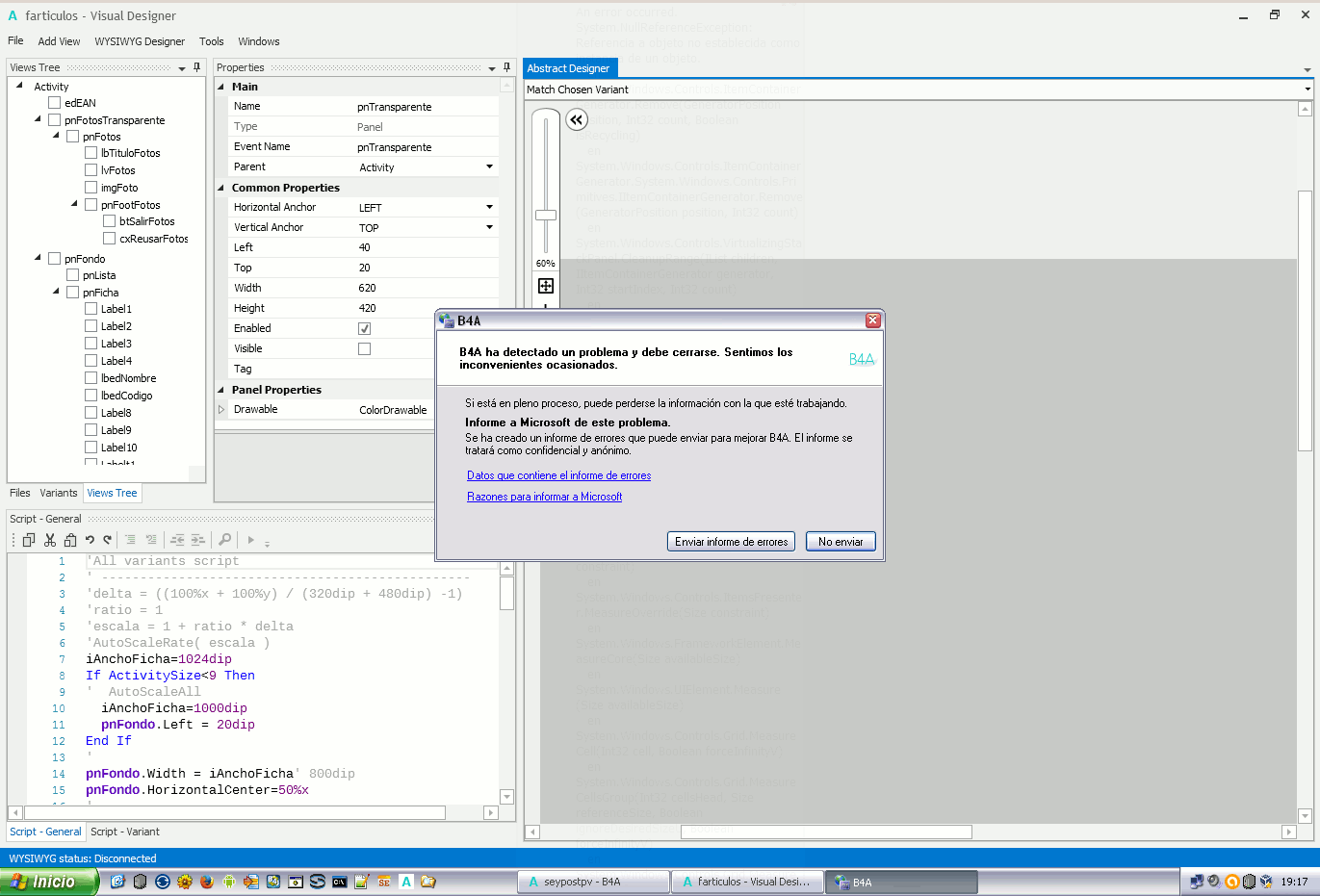Click the Left value field showing 40
Screen dimensions: 1320x896
coord(427,247)
